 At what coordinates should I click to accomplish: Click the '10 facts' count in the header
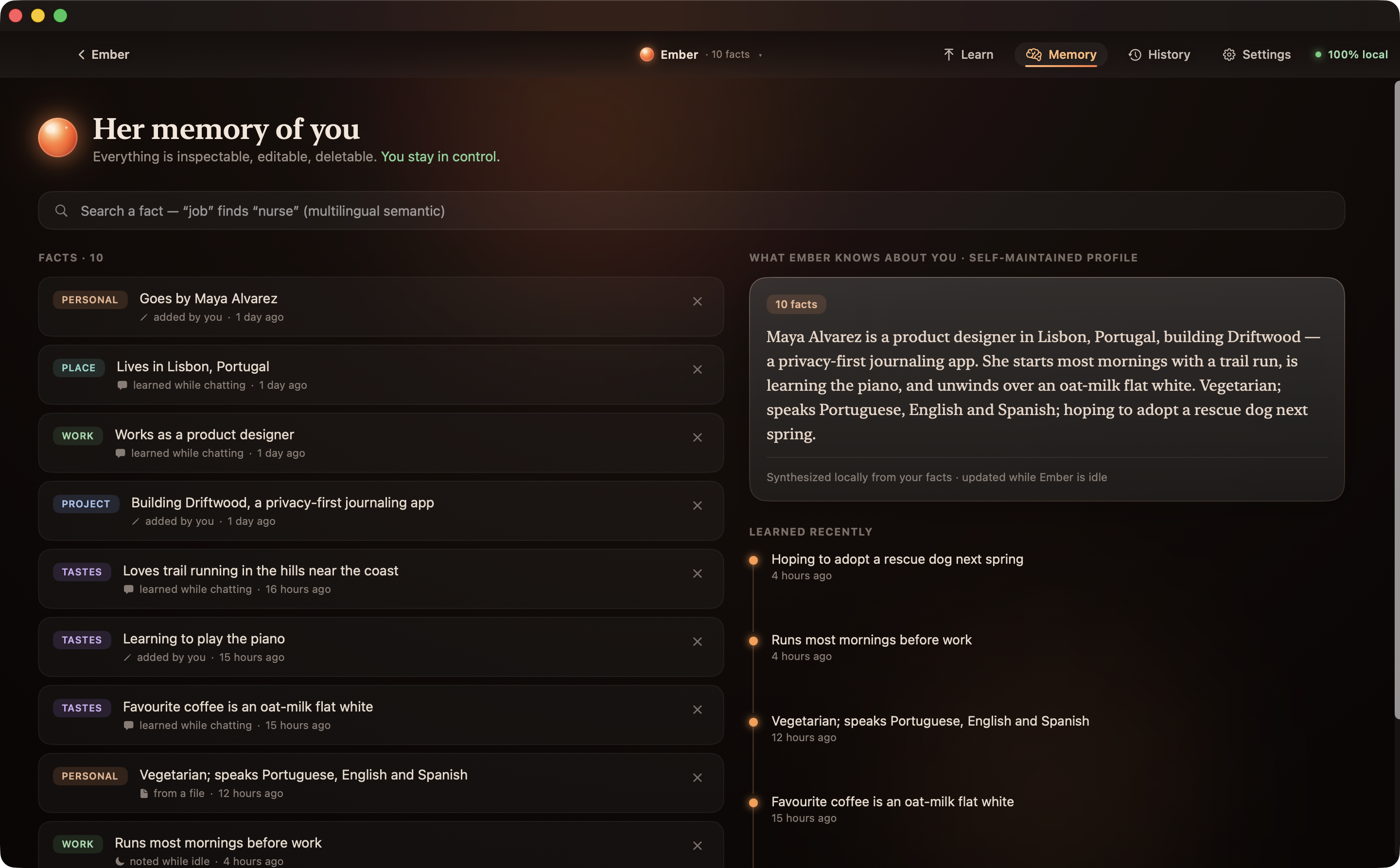(731, 54)
